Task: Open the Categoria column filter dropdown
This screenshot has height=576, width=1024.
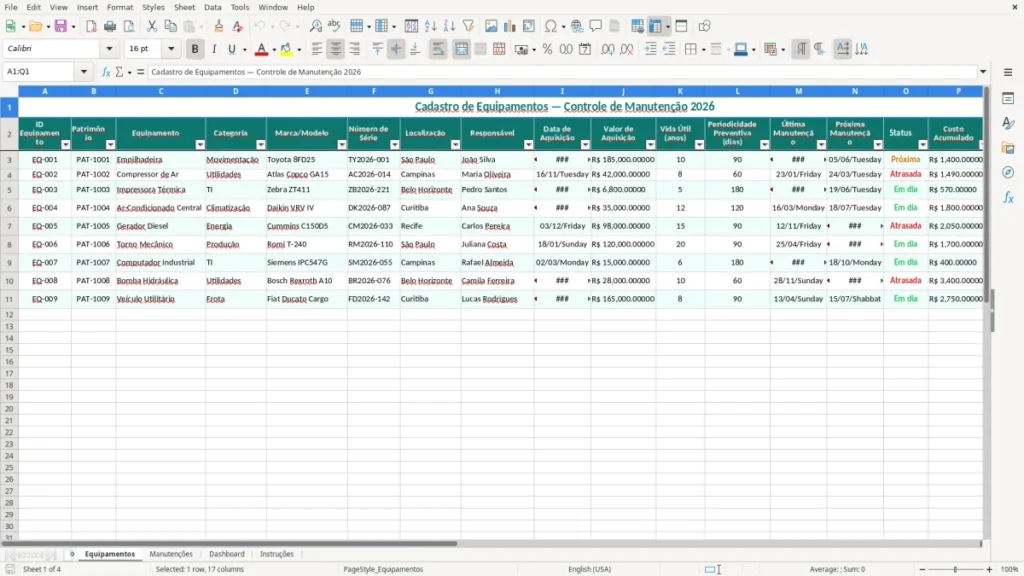Action: (261, 145)
